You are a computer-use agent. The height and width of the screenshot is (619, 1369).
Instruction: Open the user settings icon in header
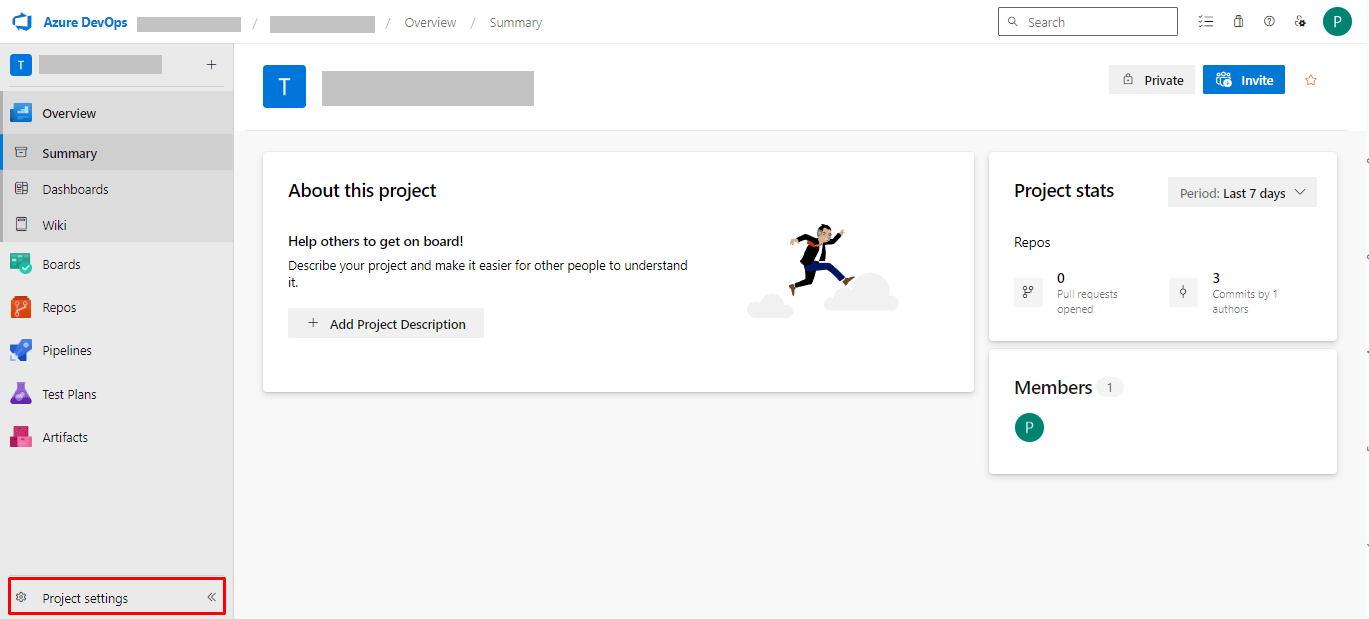coord(1300,22)
